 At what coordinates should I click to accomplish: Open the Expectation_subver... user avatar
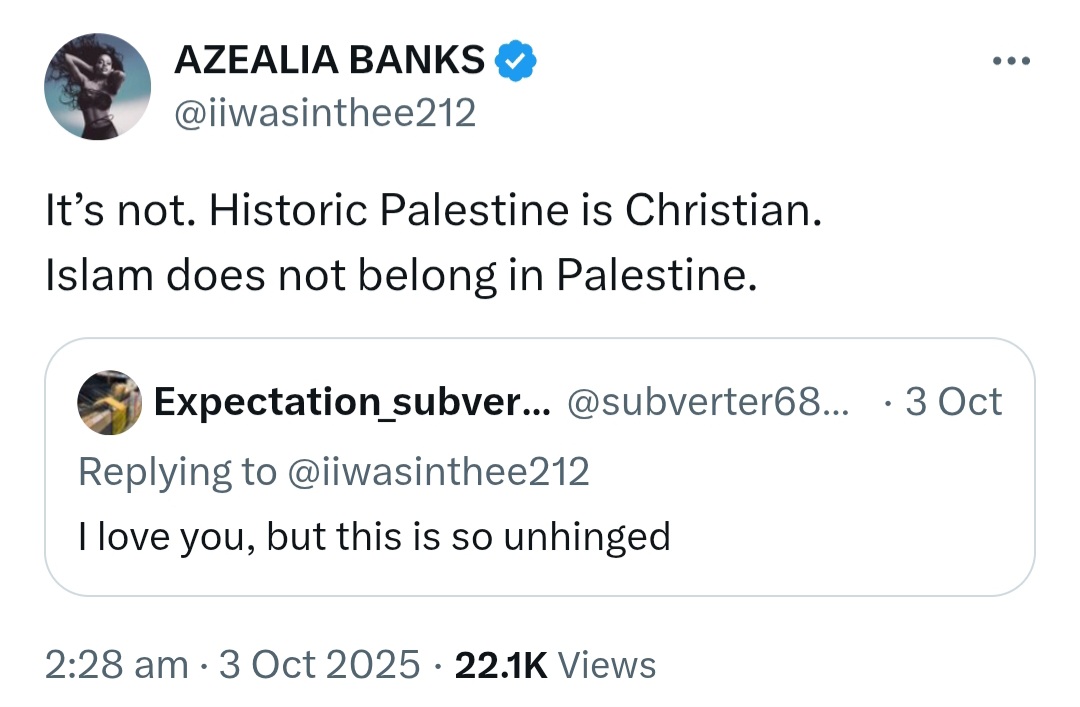[x=109, y=402]
